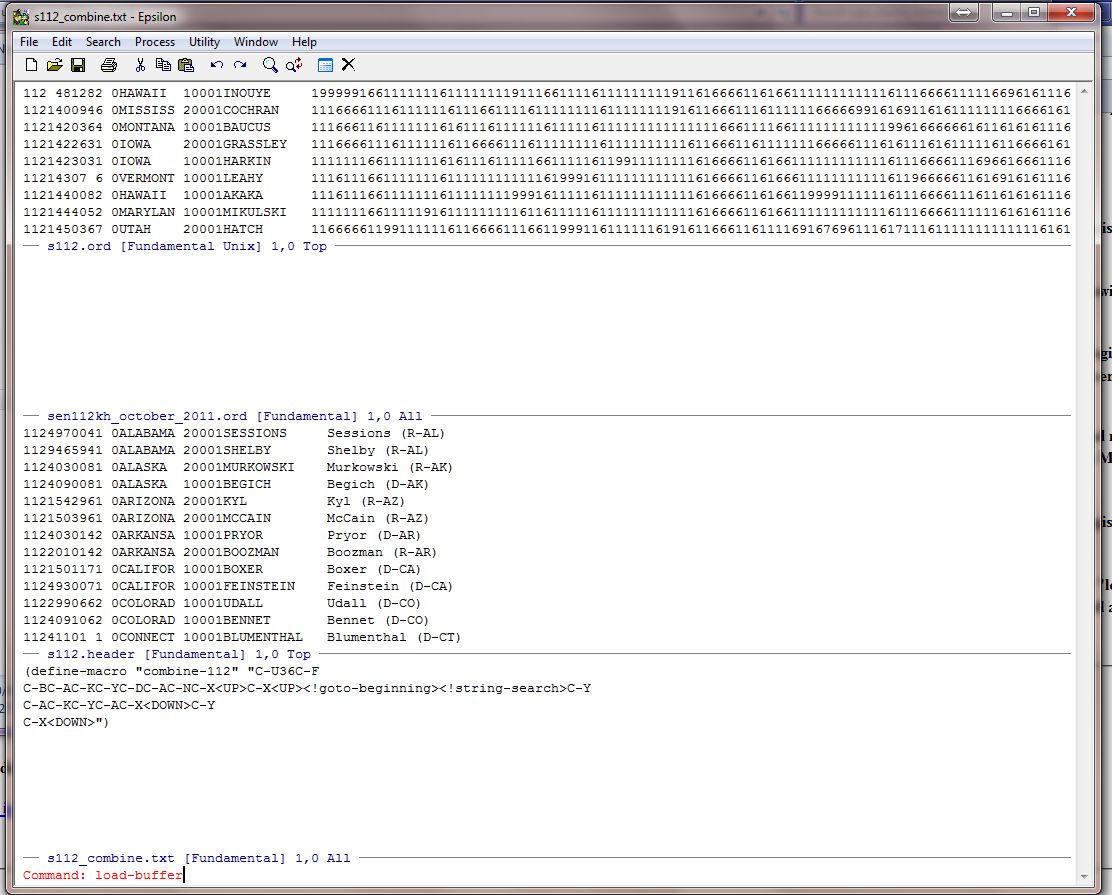1112x895 pixels.
Task: Paste from clipboard using the toolbar icon
Action: point(185,65)
